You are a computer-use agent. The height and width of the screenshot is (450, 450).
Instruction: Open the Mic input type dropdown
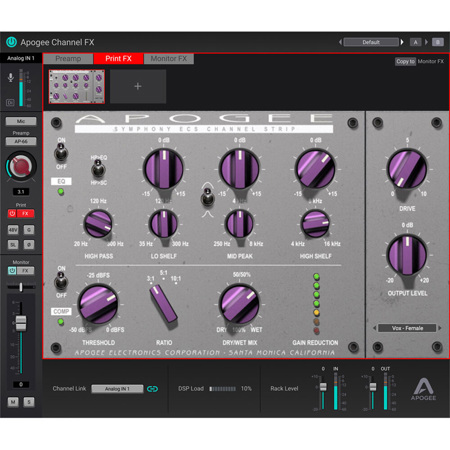click(x=21, y=121)
